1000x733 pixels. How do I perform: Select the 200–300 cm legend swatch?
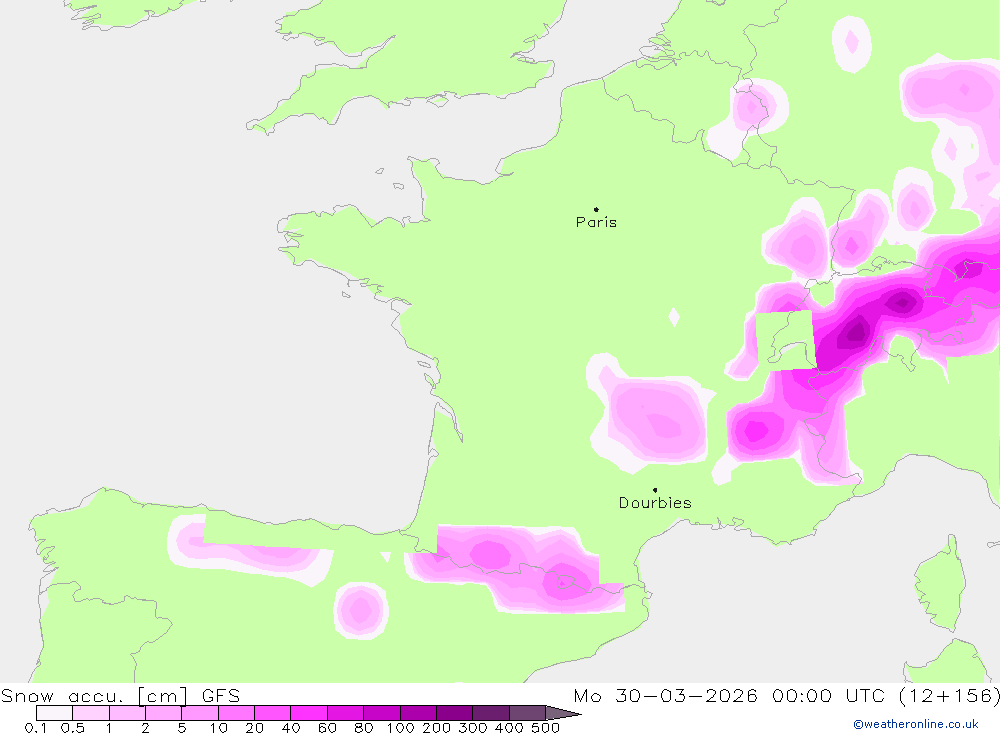point(455,713)
